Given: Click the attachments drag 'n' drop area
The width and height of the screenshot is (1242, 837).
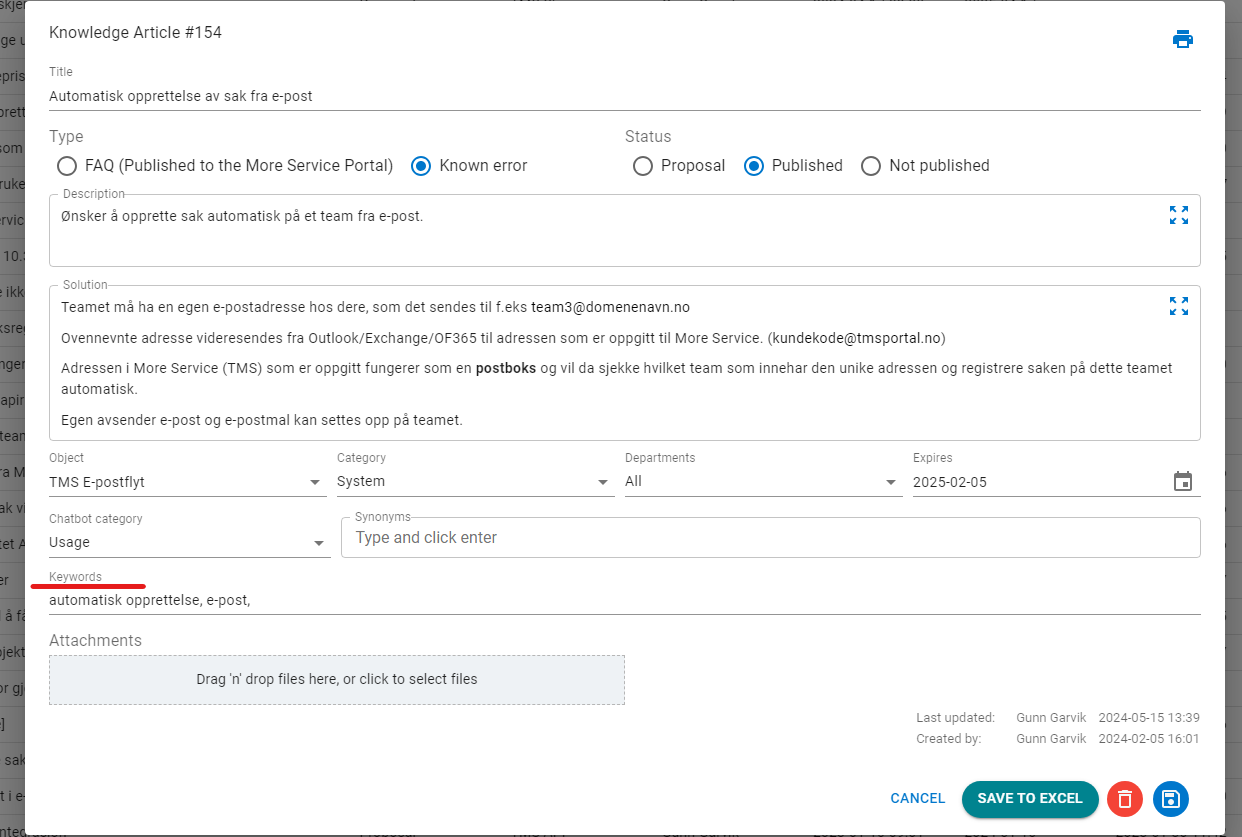Looking at the screenshot, I should click(x=337, y=680).
